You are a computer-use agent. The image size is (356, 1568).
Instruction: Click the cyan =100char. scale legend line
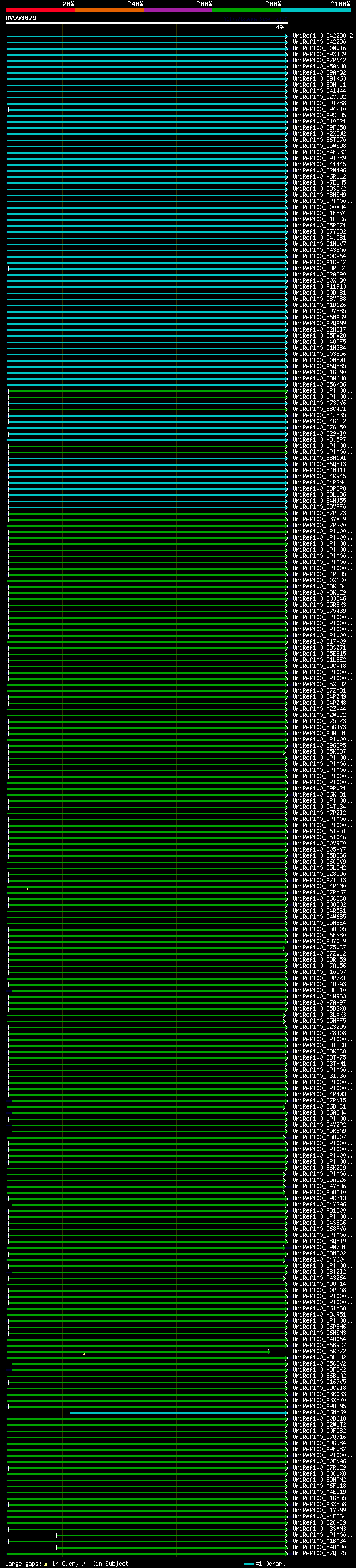[248, 1564]
